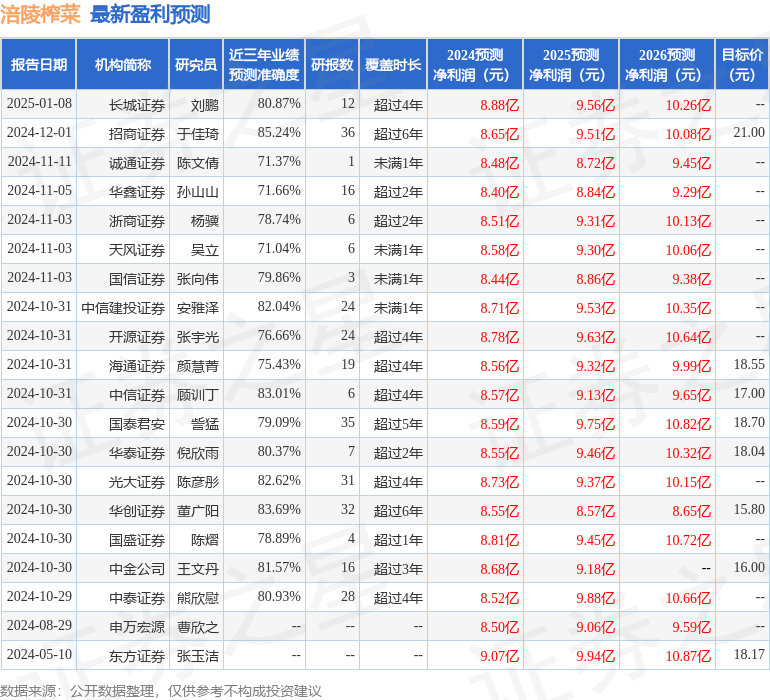The height and width of the screenshot is (700, 770).
Task: Click researcher name 王文丹
Action: [198, 569]
